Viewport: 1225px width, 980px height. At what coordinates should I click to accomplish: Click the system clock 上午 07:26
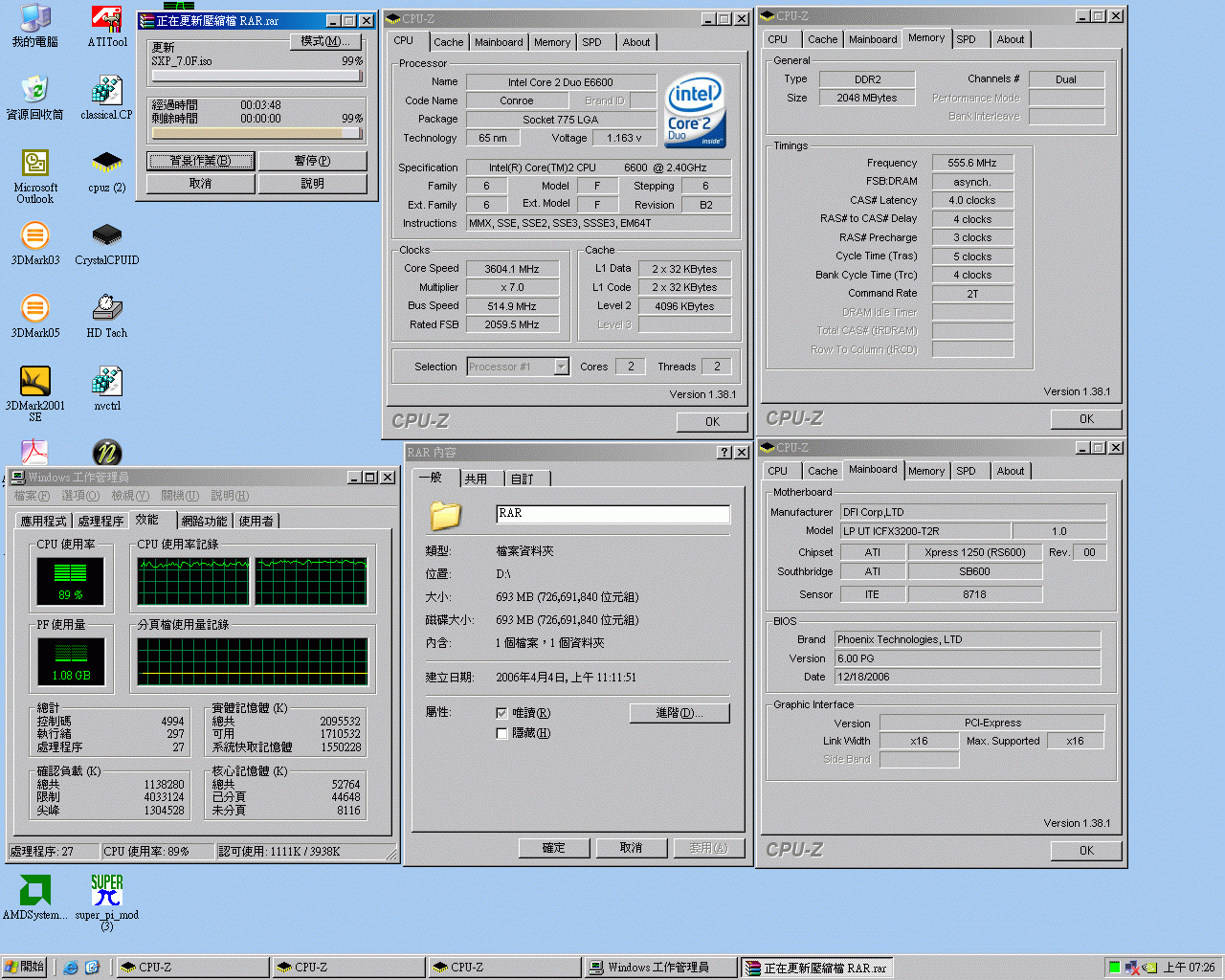1189,968
